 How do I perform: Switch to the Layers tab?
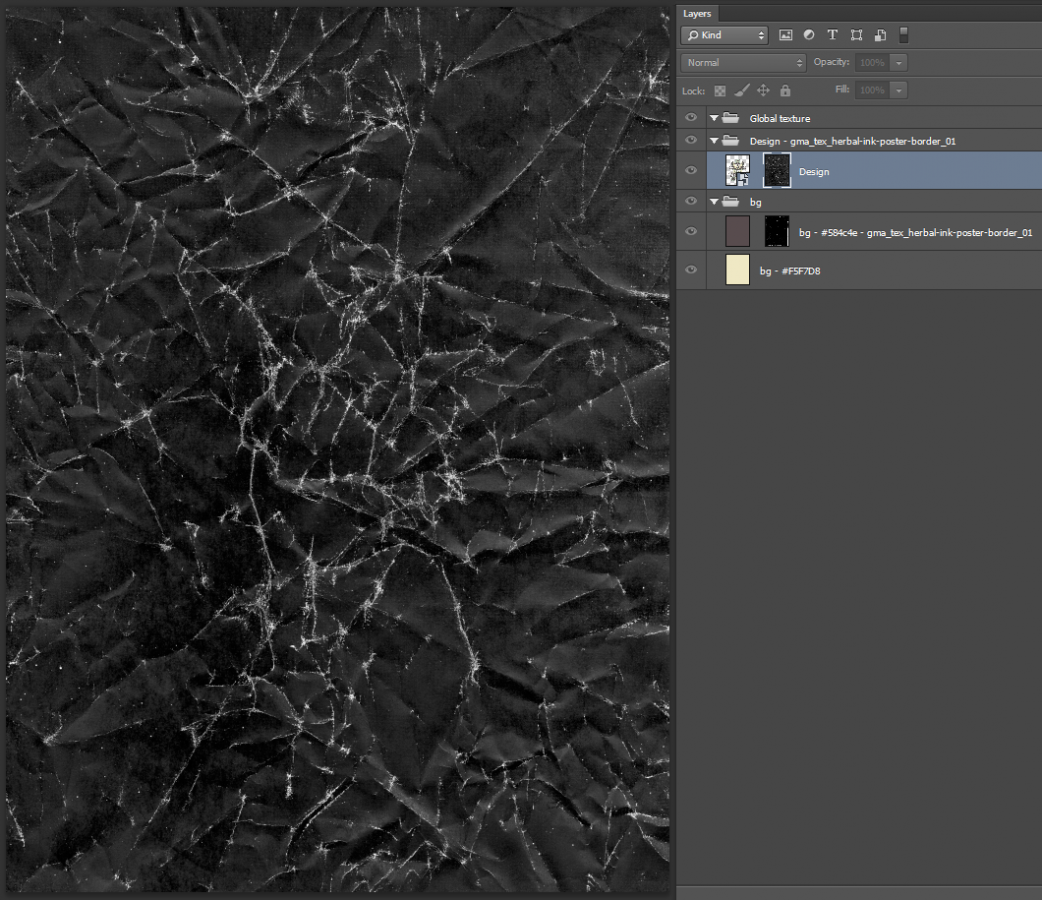click(697, 13)
